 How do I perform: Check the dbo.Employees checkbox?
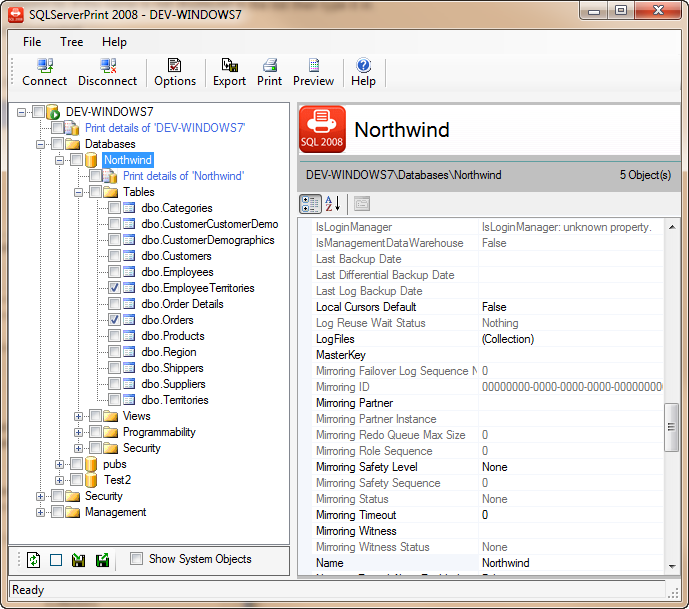click(115, 272)
